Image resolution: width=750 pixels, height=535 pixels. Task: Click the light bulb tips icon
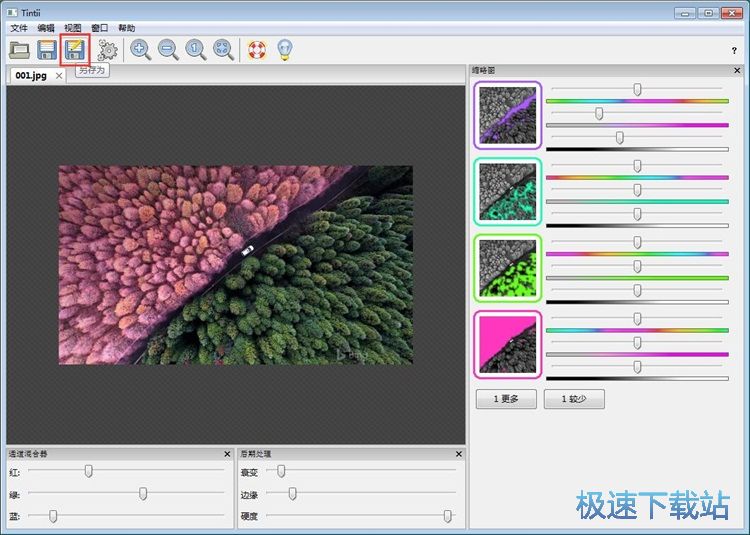pos(285,49)
